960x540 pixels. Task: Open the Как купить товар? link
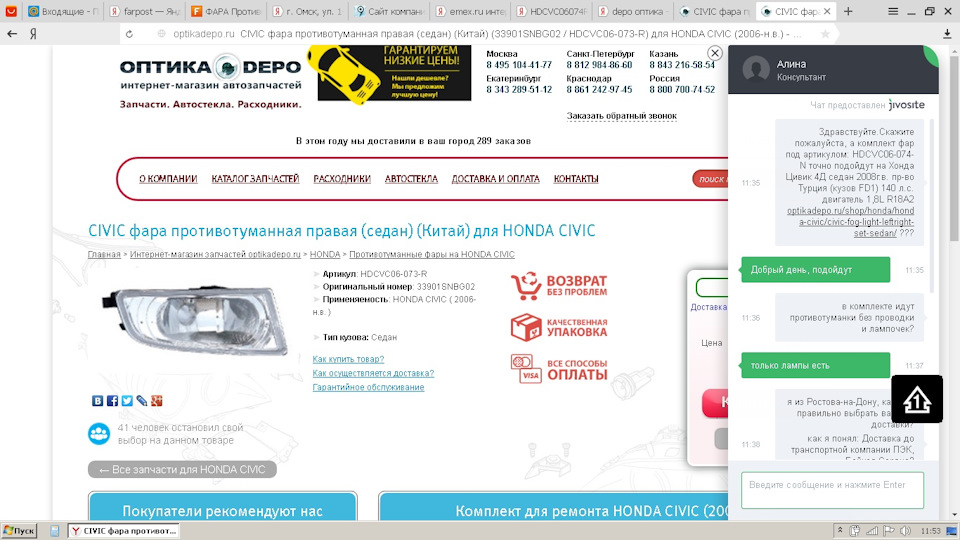tap(348, 359)
